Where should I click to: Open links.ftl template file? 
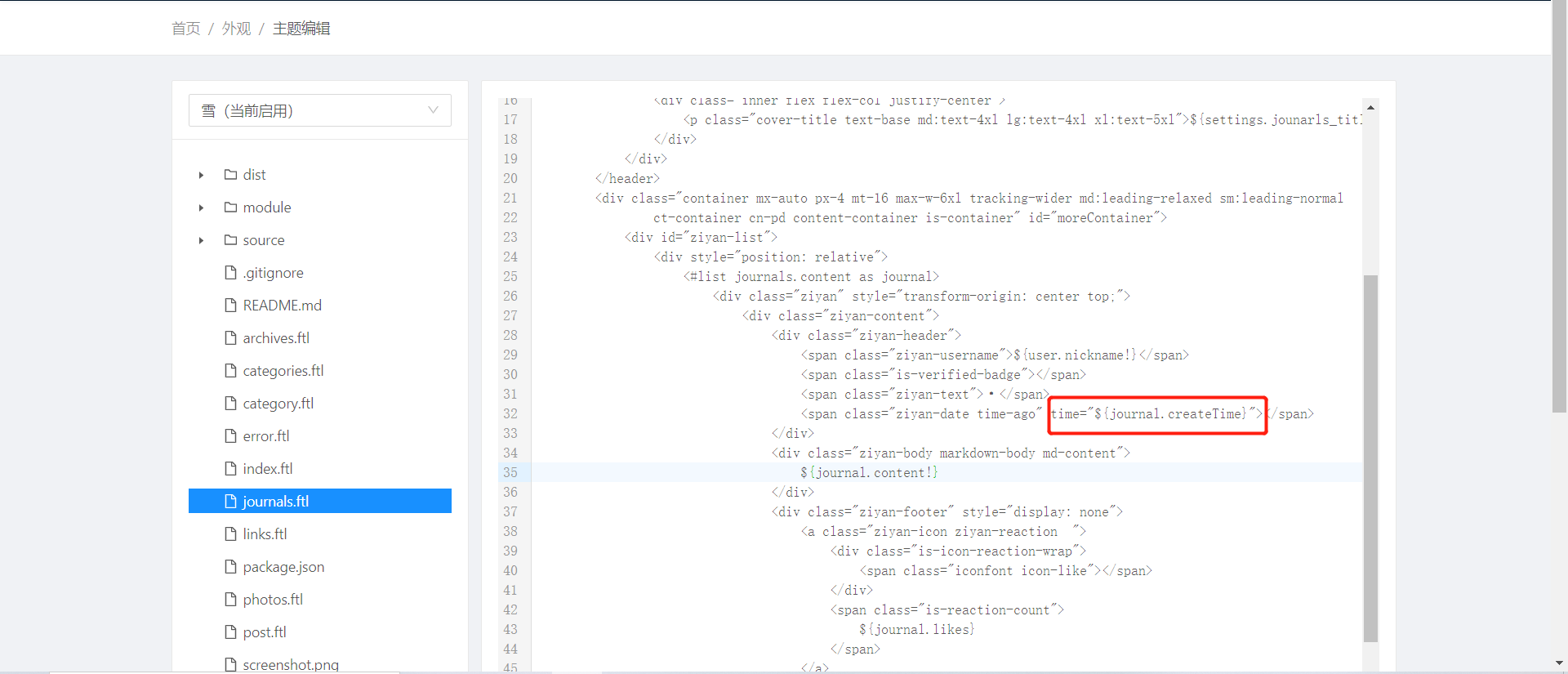point(265,533)
